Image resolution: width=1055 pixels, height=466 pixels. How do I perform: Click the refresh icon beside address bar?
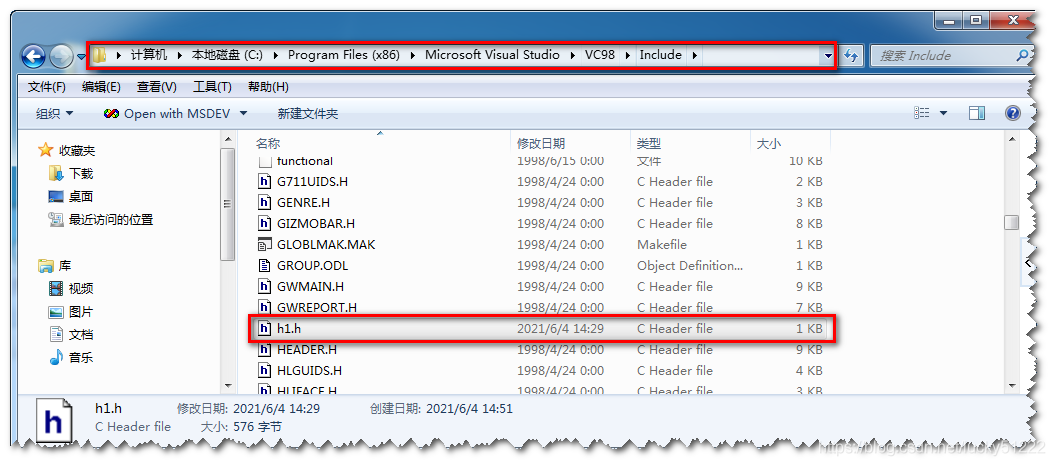click(x=852, y=56)
